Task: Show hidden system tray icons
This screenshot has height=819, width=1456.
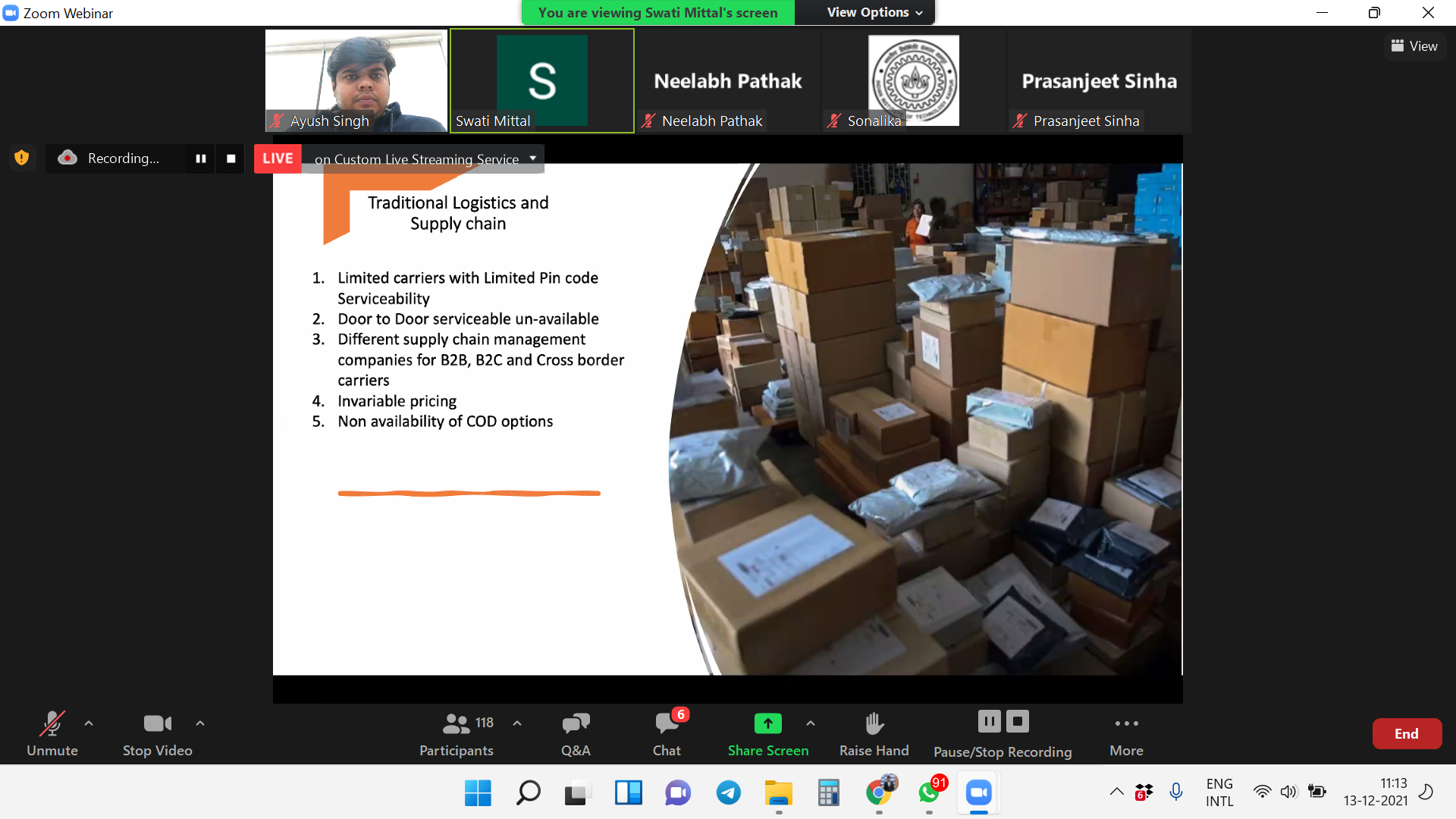Action: pos(1117,792)
